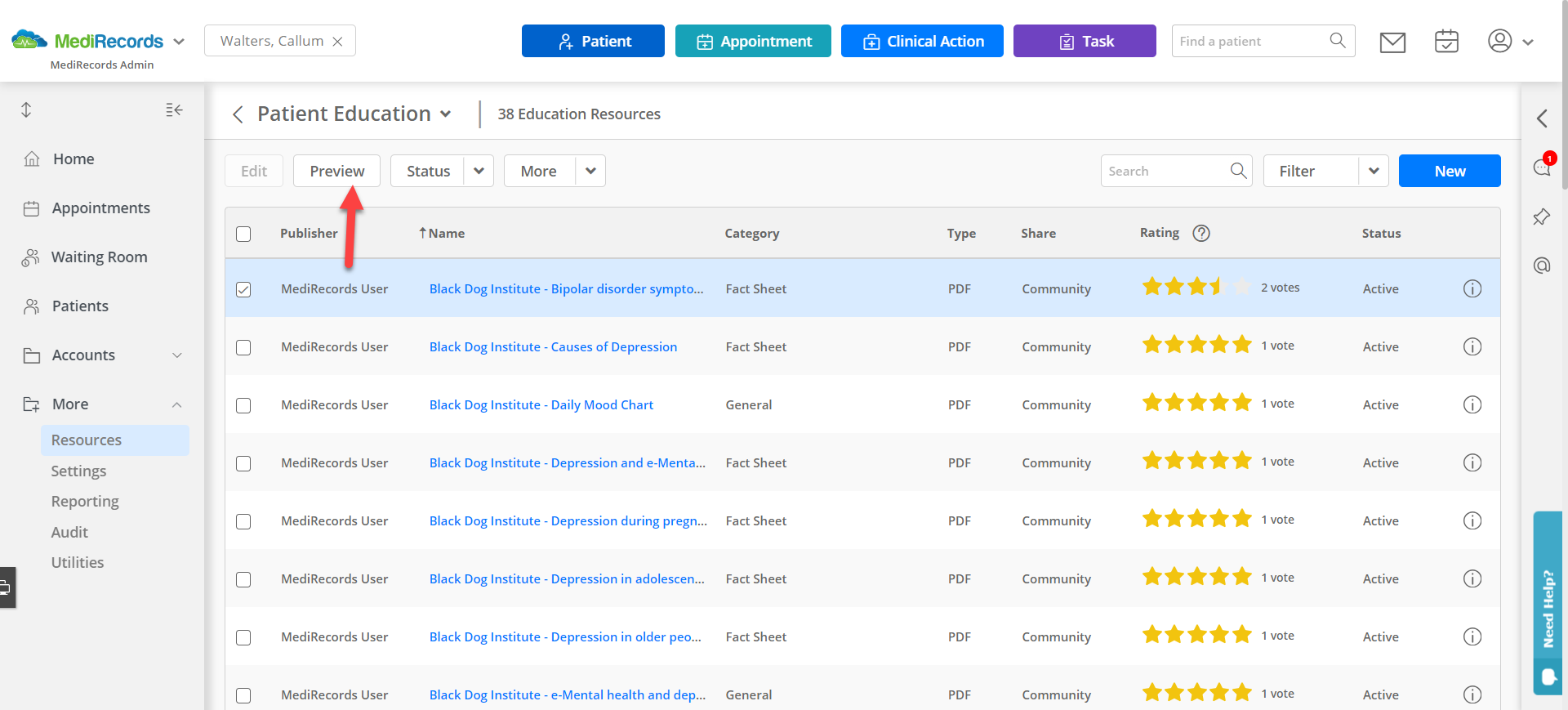This screenshot has width=1568, height=710.
Task: Open info for Depression during pregnancy row
Action: 1472,520
